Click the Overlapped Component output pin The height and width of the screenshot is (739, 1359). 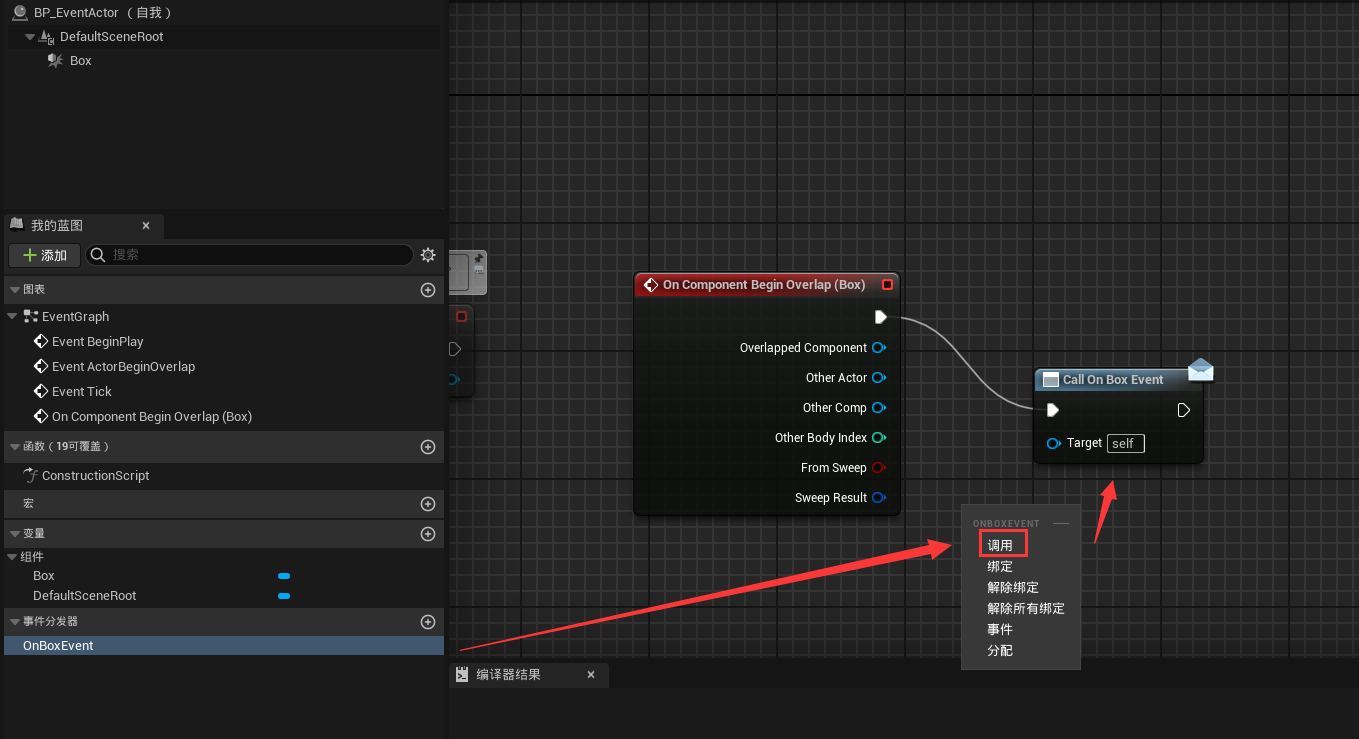coord(879,348)
